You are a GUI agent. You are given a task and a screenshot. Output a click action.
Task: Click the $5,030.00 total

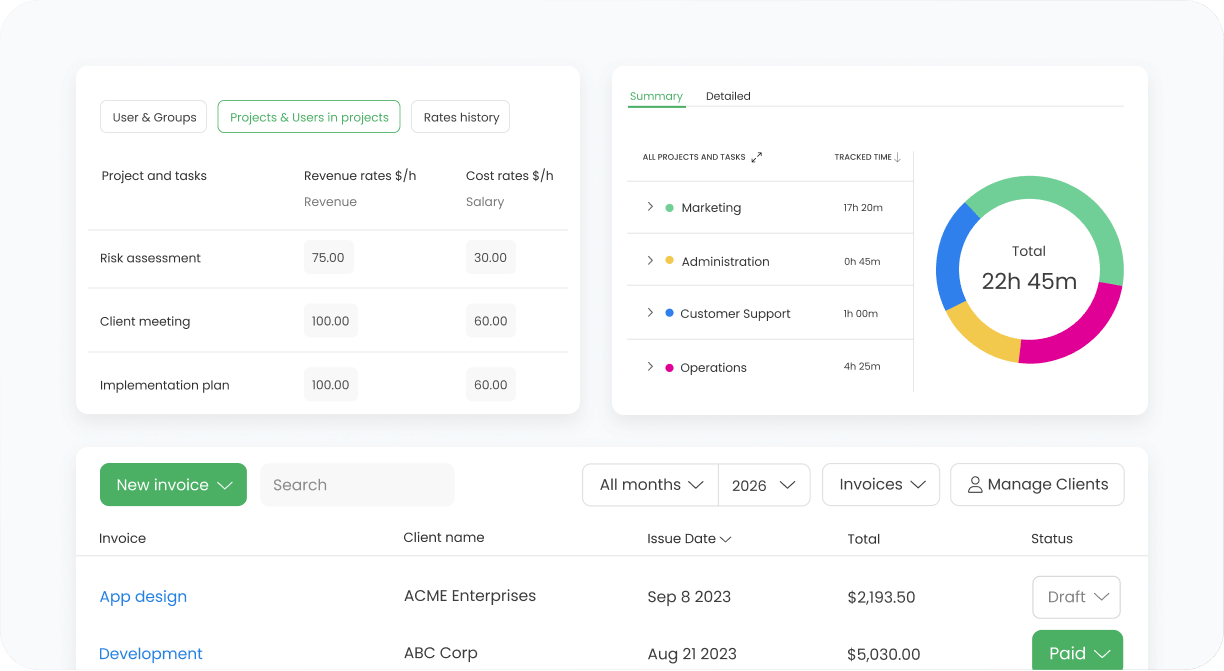(x=884, y=654)
